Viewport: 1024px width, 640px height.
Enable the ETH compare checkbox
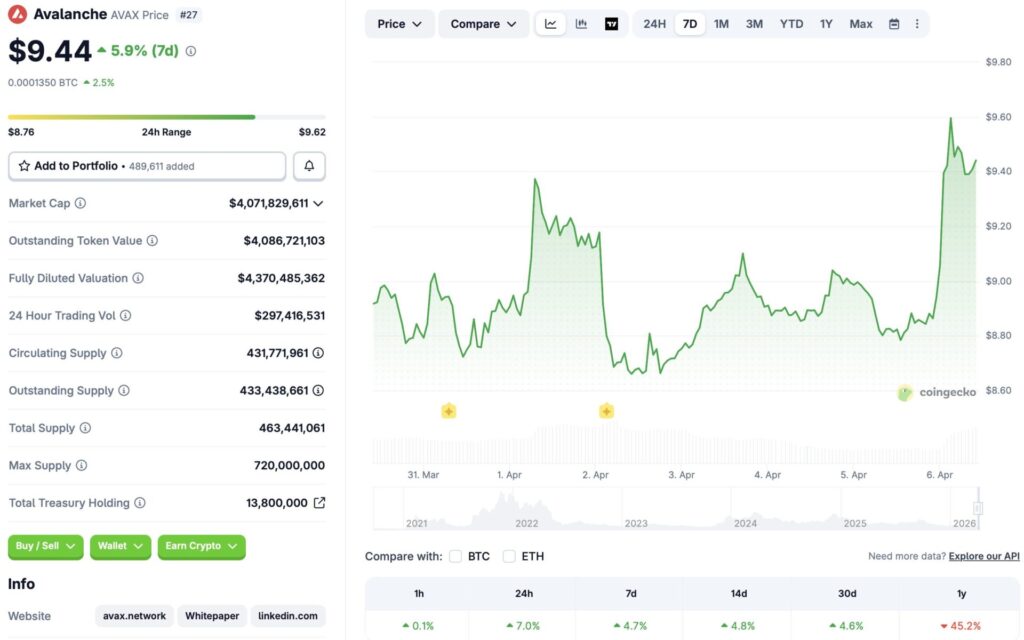[509, 556]
